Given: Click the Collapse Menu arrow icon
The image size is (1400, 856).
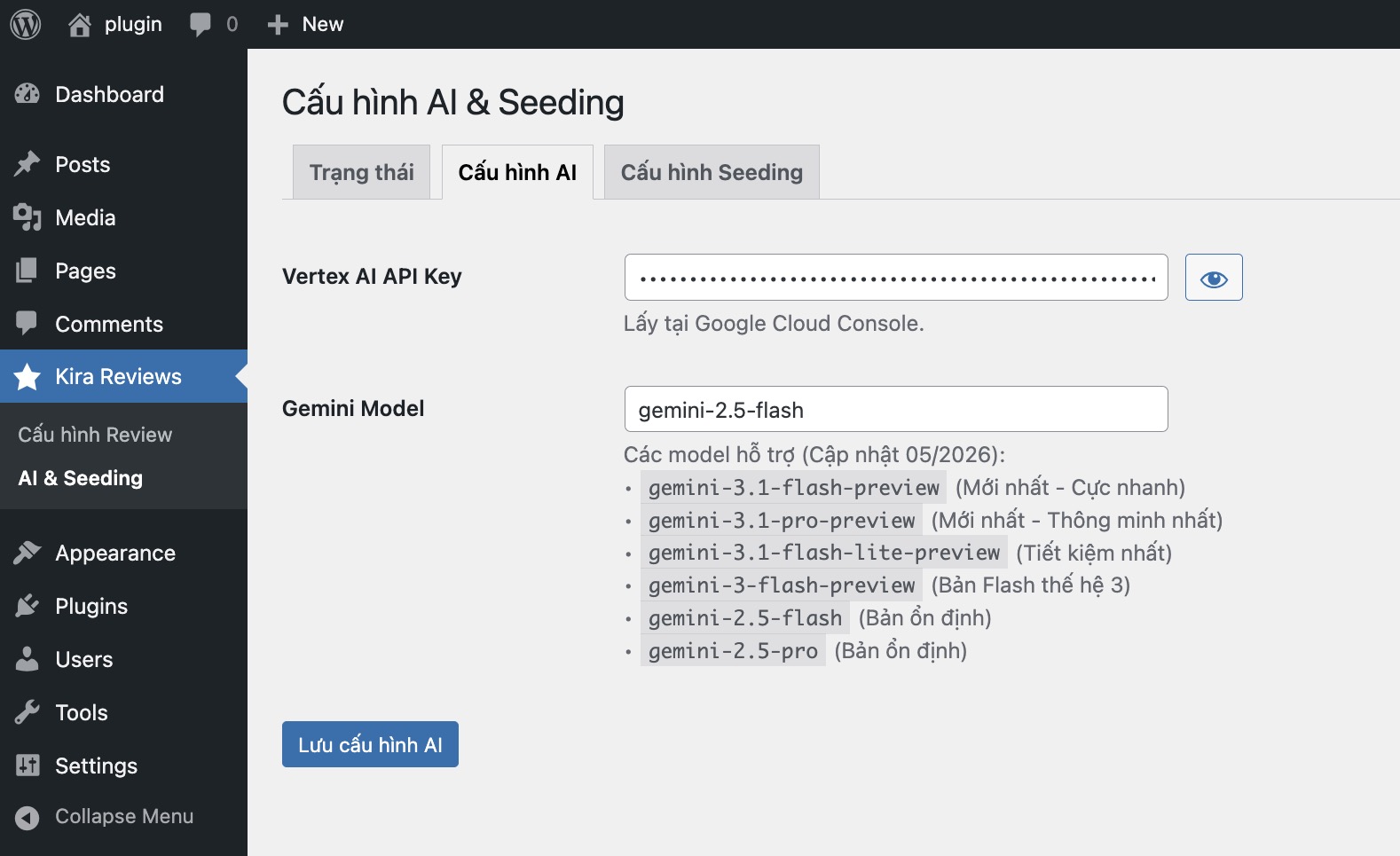Looking at the screenshot, I should click(28, 817).
